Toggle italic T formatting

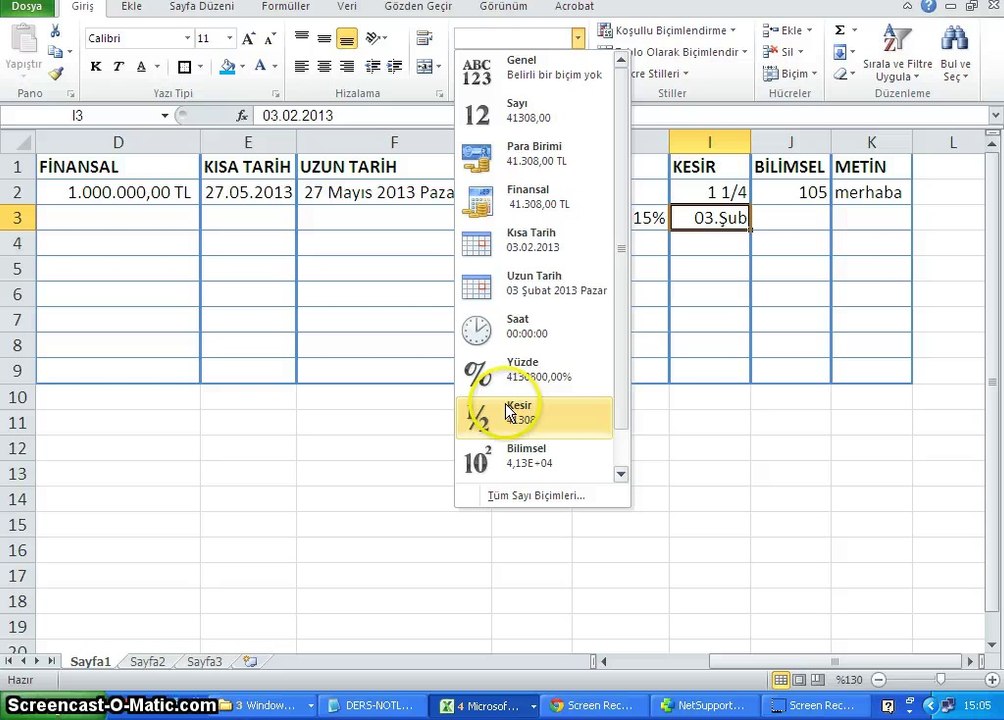pyautogui.click(x=118, y=66)
